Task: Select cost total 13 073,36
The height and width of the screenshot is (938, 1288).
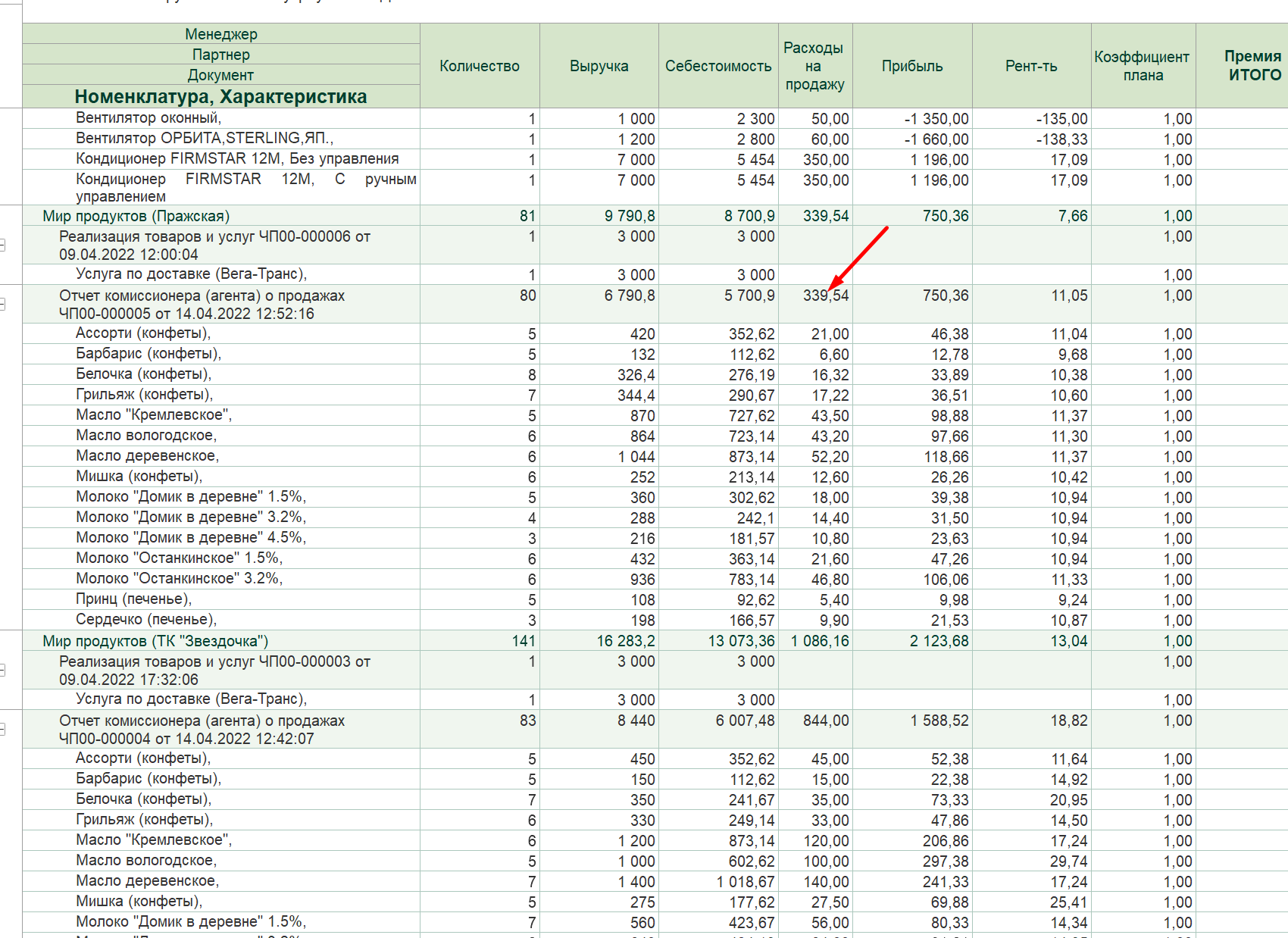Action: tap(742, 641)
